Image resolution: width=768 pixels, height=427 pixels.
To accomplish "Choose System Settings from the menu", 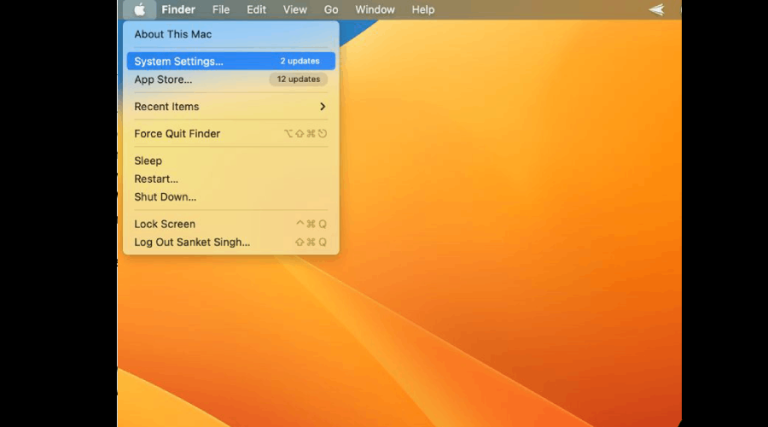I will click(231, 61).
